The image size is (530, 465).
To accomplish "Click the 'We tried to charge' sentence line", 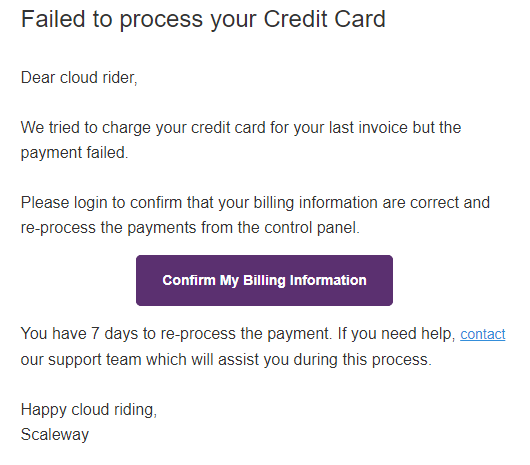I will point(241,128).
